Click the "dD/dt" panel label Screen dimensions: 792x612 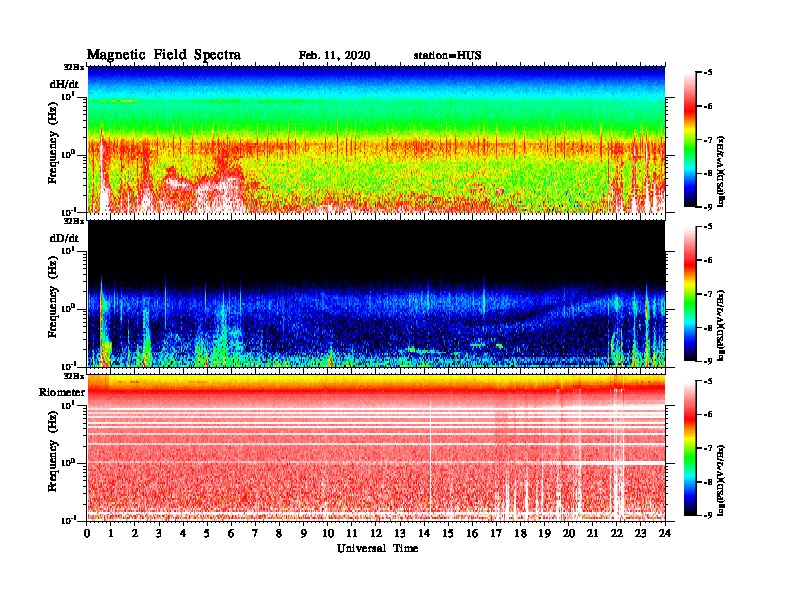pyautogui.click(x=64, y=238)
